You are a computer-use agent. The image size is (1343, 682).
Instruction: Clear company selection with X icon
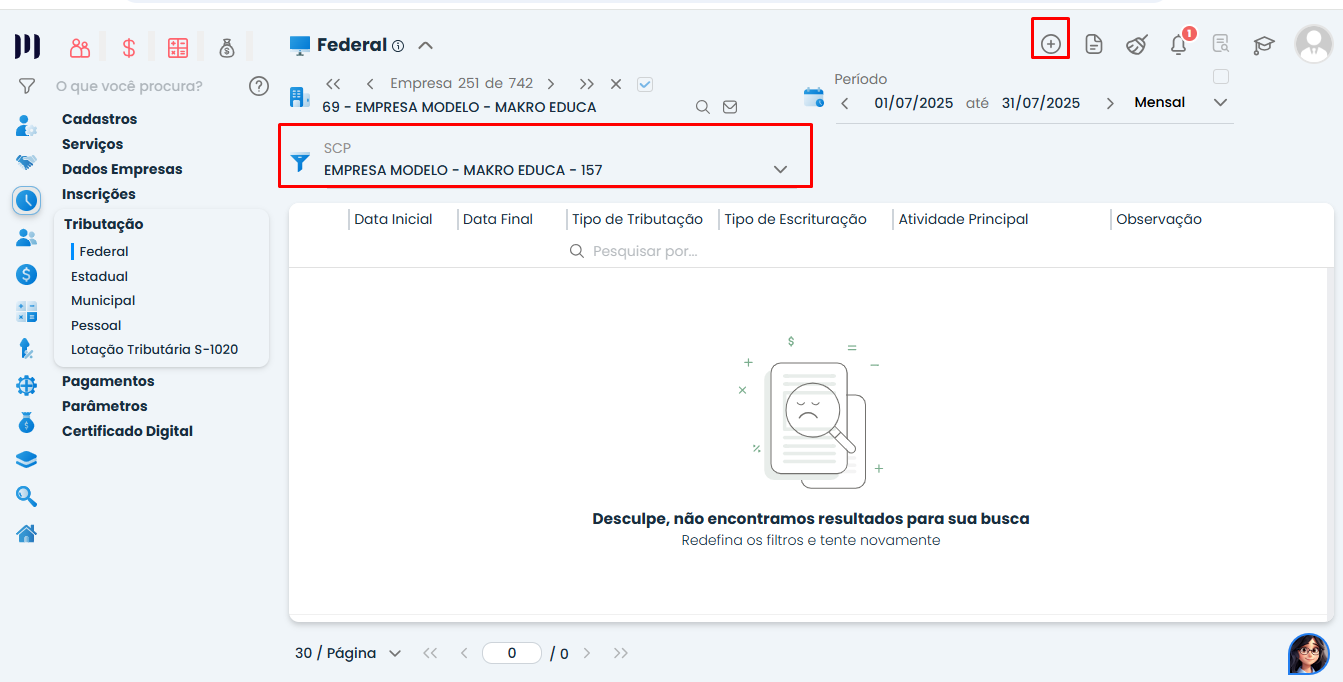click(616, 84)
